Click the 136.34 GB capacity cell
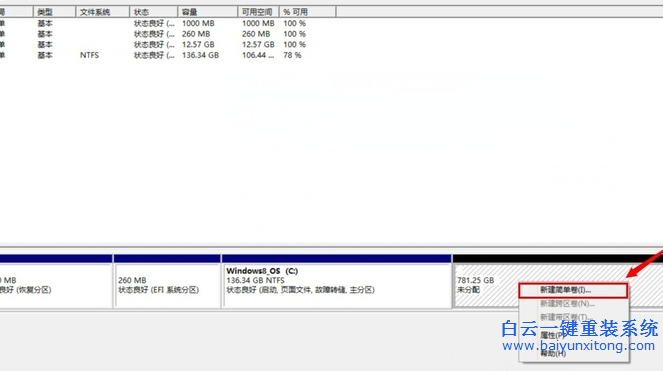 200,55
